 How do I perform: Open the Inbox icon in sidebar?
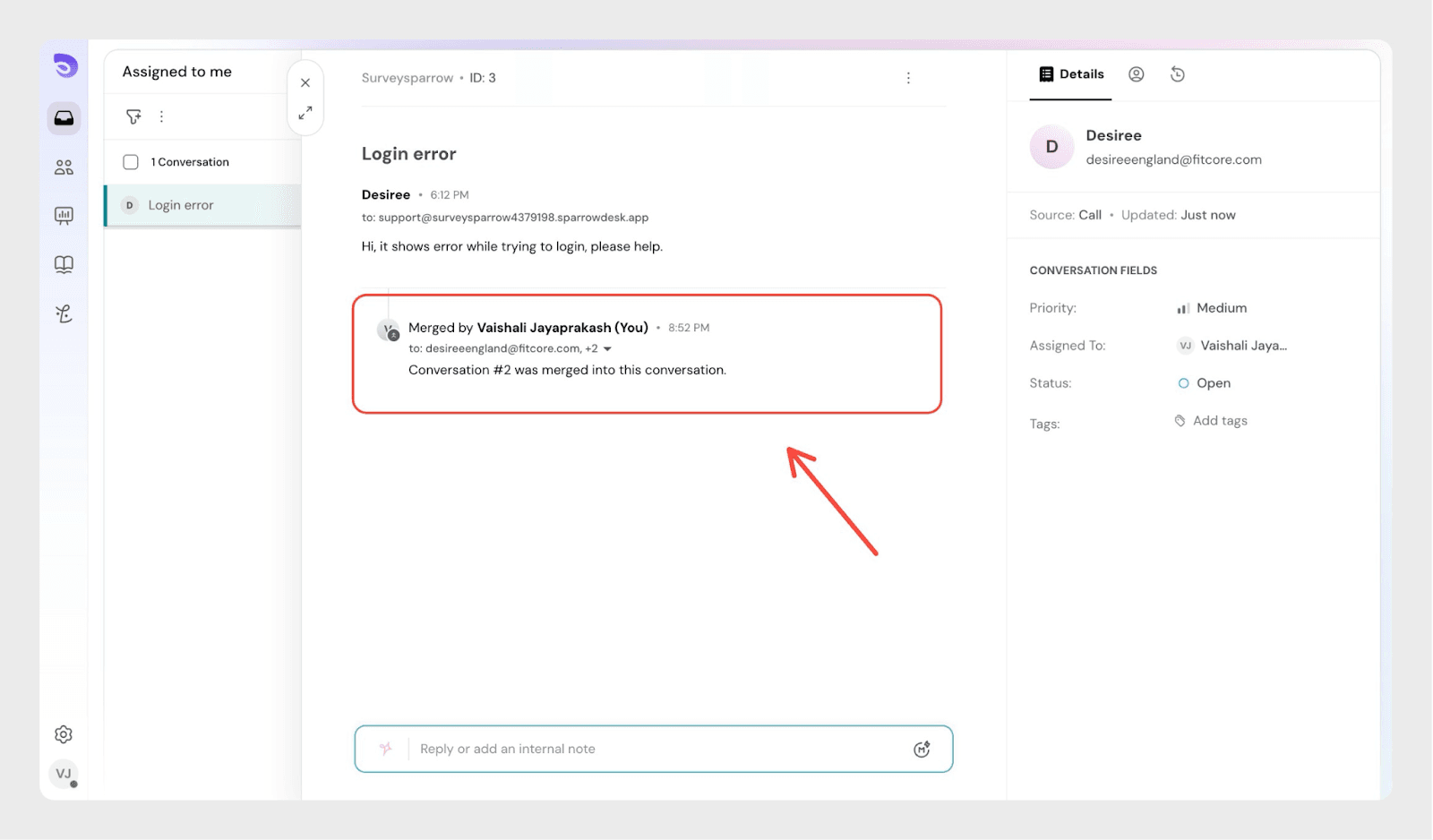click(x=64, y=118)
